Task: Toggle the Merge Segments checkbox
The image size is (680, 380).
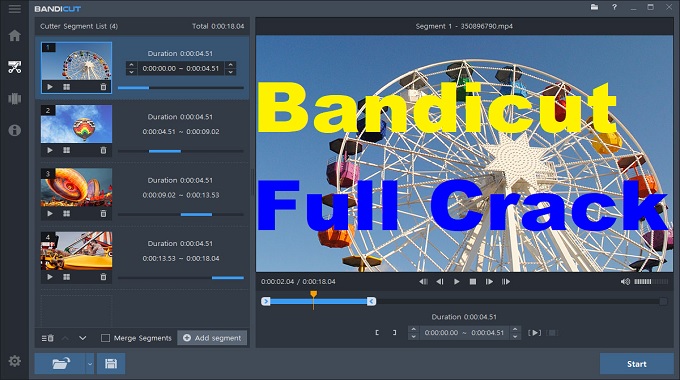Action: (x=105, y=338)
